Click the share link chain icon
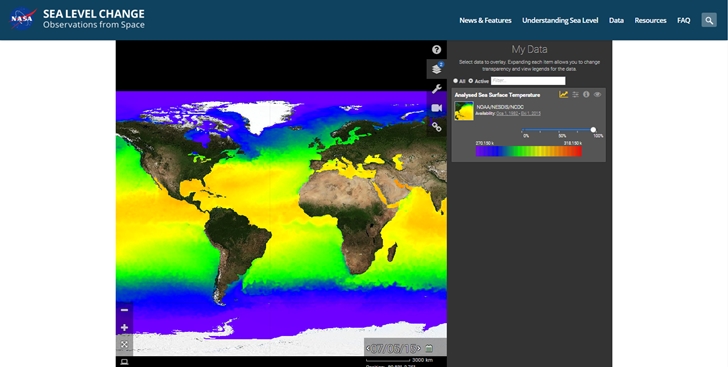Screen dimensions: 728x367 pyautogui.click(x=436, y=127)
